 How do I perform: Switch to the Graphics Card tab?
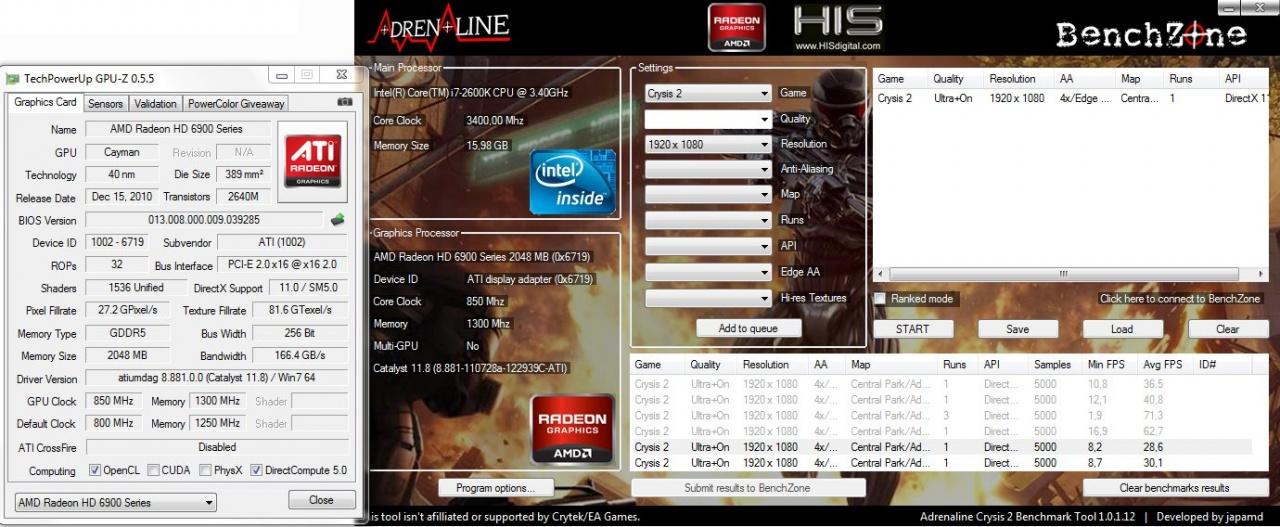coord(45,102)
